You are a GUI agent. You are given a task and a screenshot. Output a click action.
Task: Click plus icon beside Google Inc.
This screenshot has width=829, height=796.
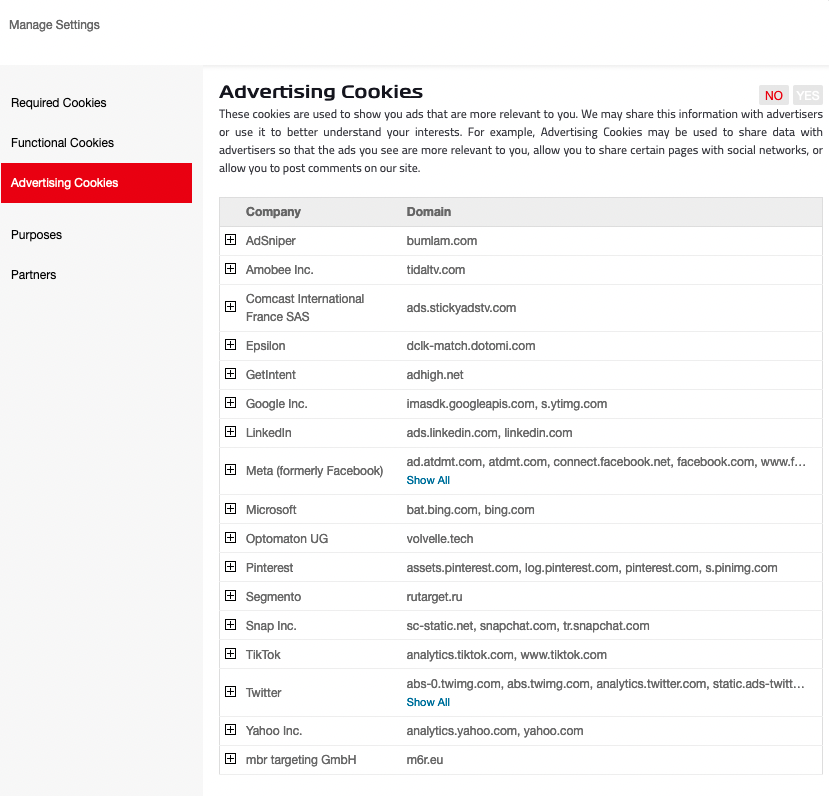coord(230,403)
